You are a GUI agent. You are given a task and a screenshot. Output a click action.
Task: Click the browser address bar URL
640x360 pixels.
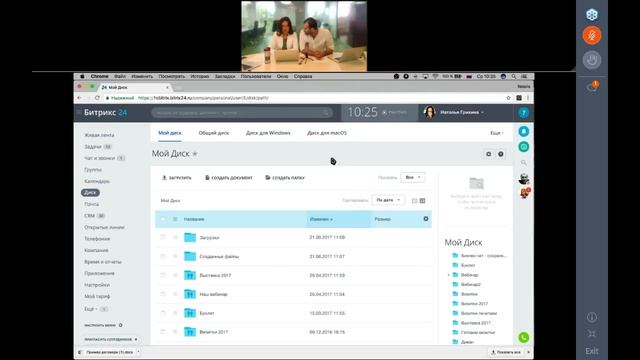[x=203, y=98]
